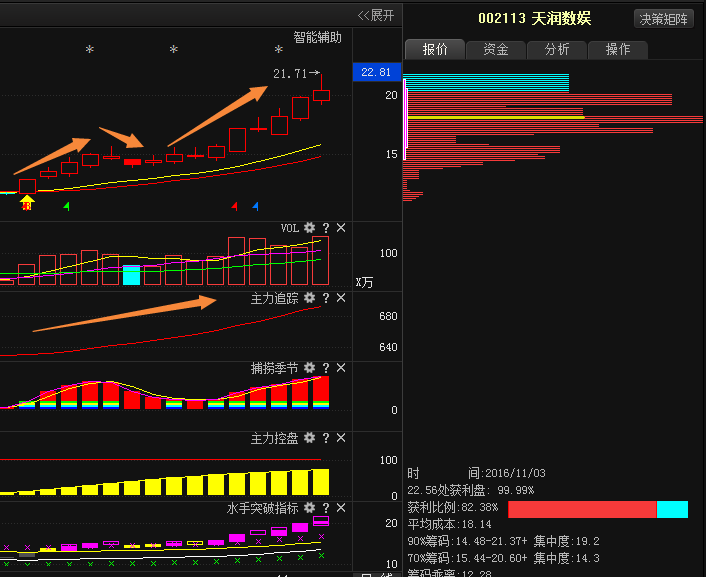Image resolution: width=706 pixels, height=577 pixels.
Task: Click the red triangle marker under the candles
Action: (235, 206)
